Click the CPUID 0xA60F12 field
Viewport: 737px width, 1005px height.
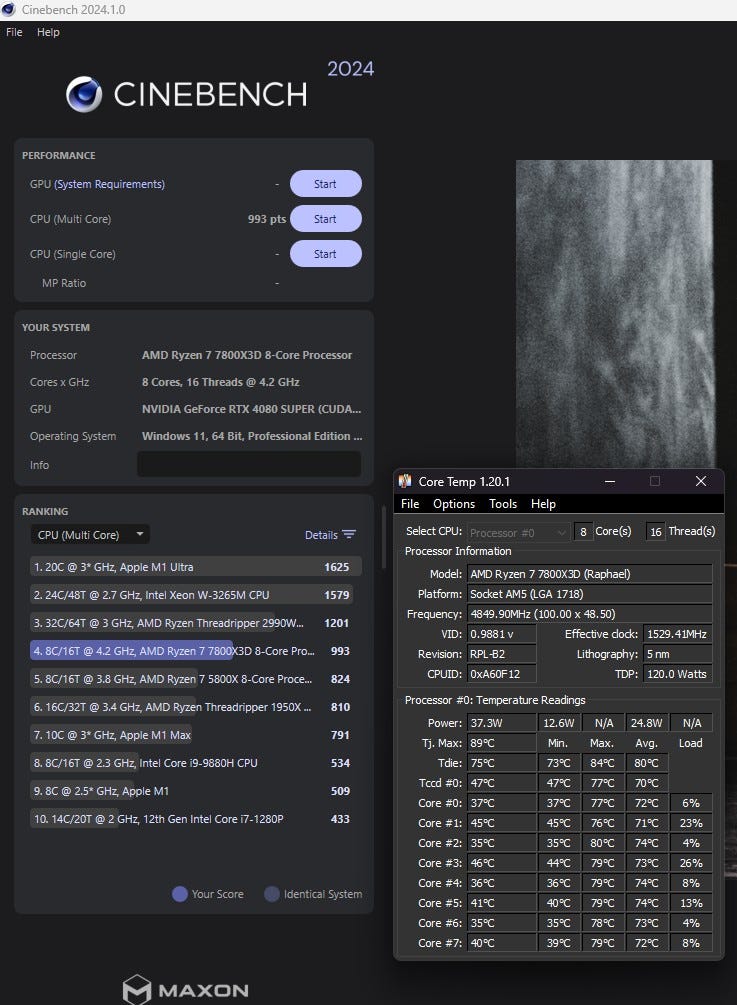pyautogui.click(x=501, y=674)
